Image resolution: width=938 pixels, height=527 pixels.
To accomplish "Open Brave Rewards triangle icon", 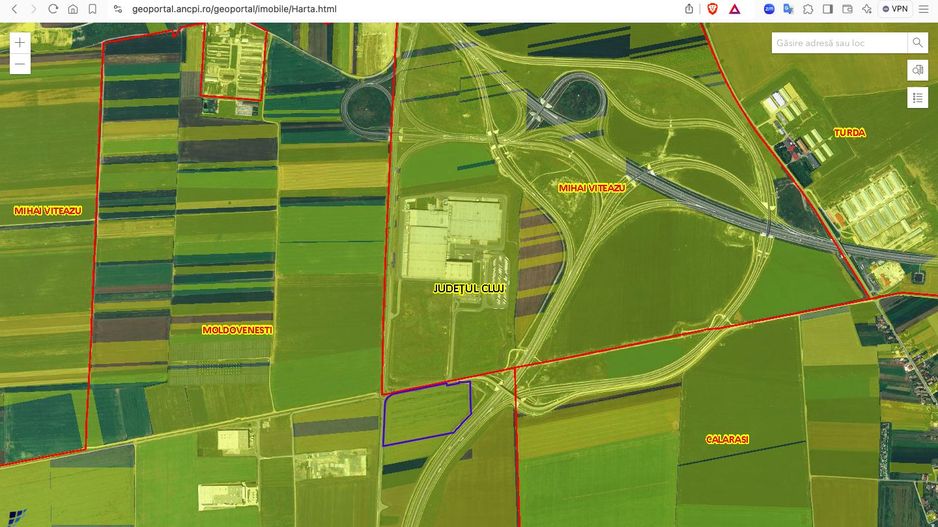I will pos(735,9).
